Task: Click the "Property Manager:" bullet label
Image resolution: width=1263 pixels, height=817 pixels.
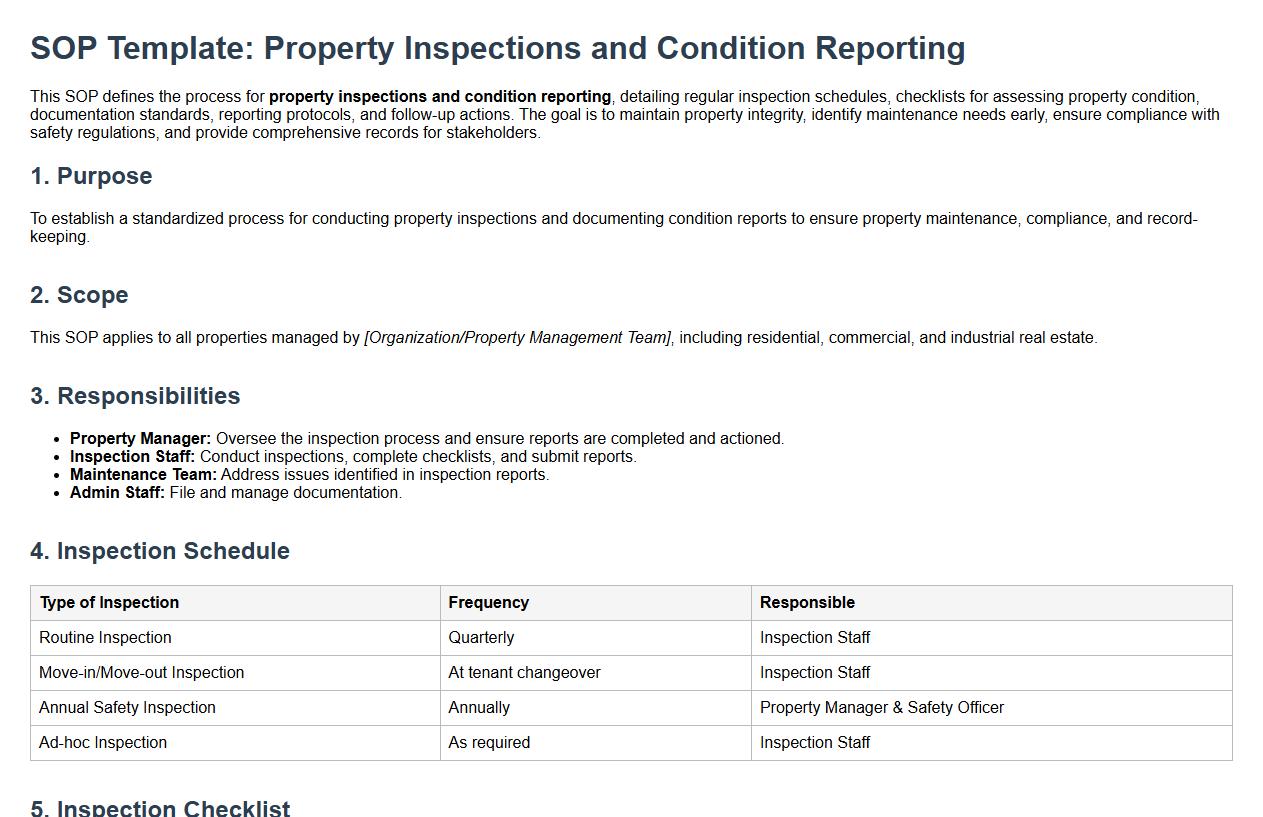Action: tap(140, 439)
